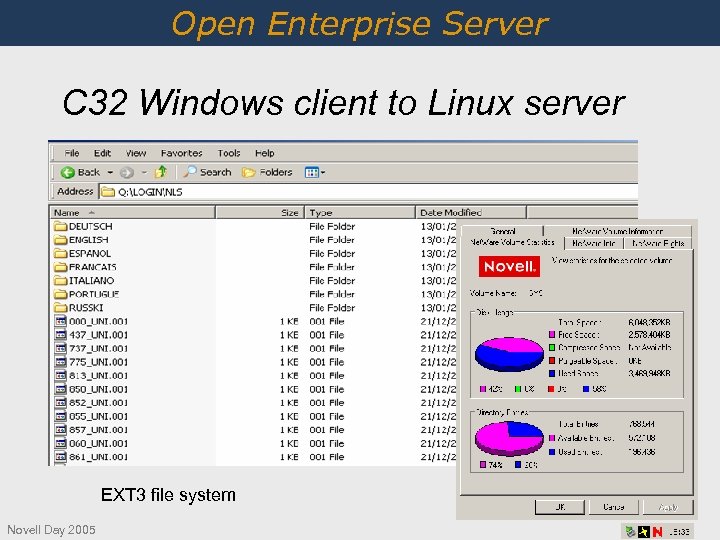Select the ESPANOL folder icon
Viewport: 720px width, 540px height.
[60, 253]
